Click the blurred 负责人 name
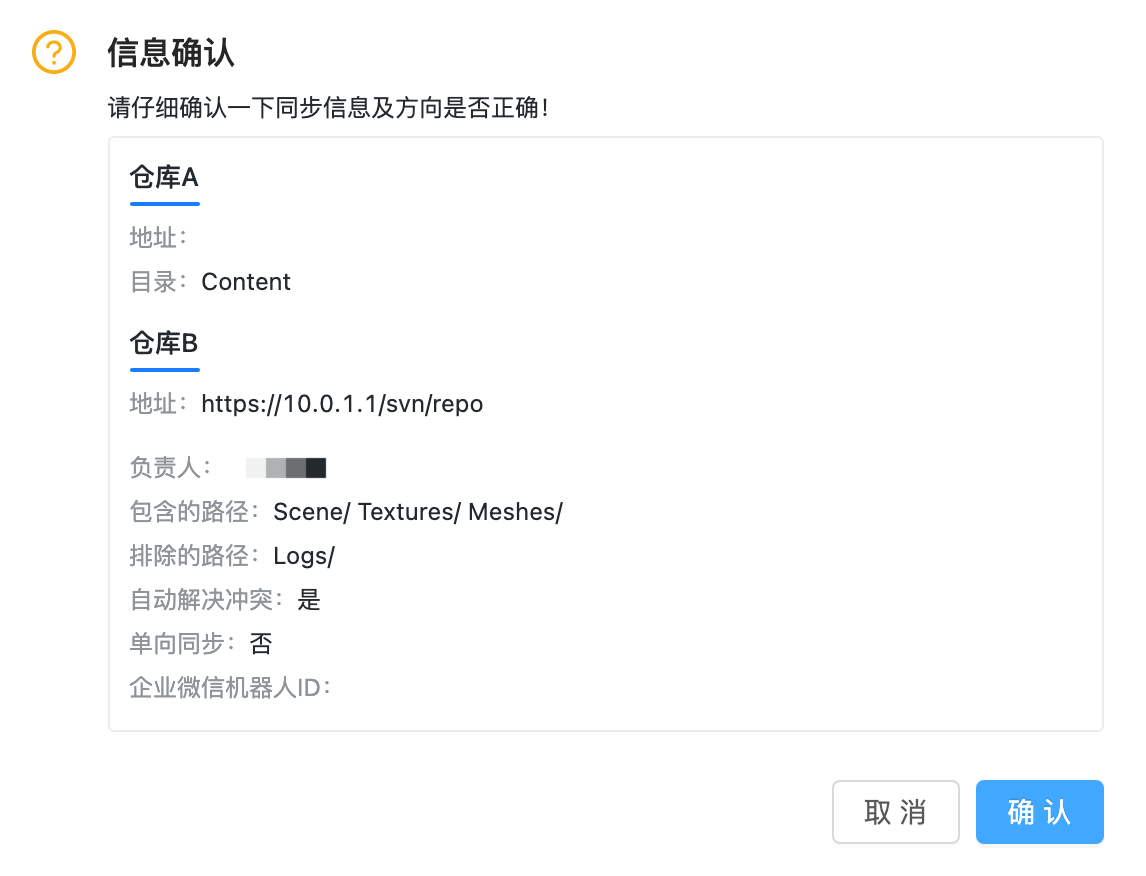 286,468
